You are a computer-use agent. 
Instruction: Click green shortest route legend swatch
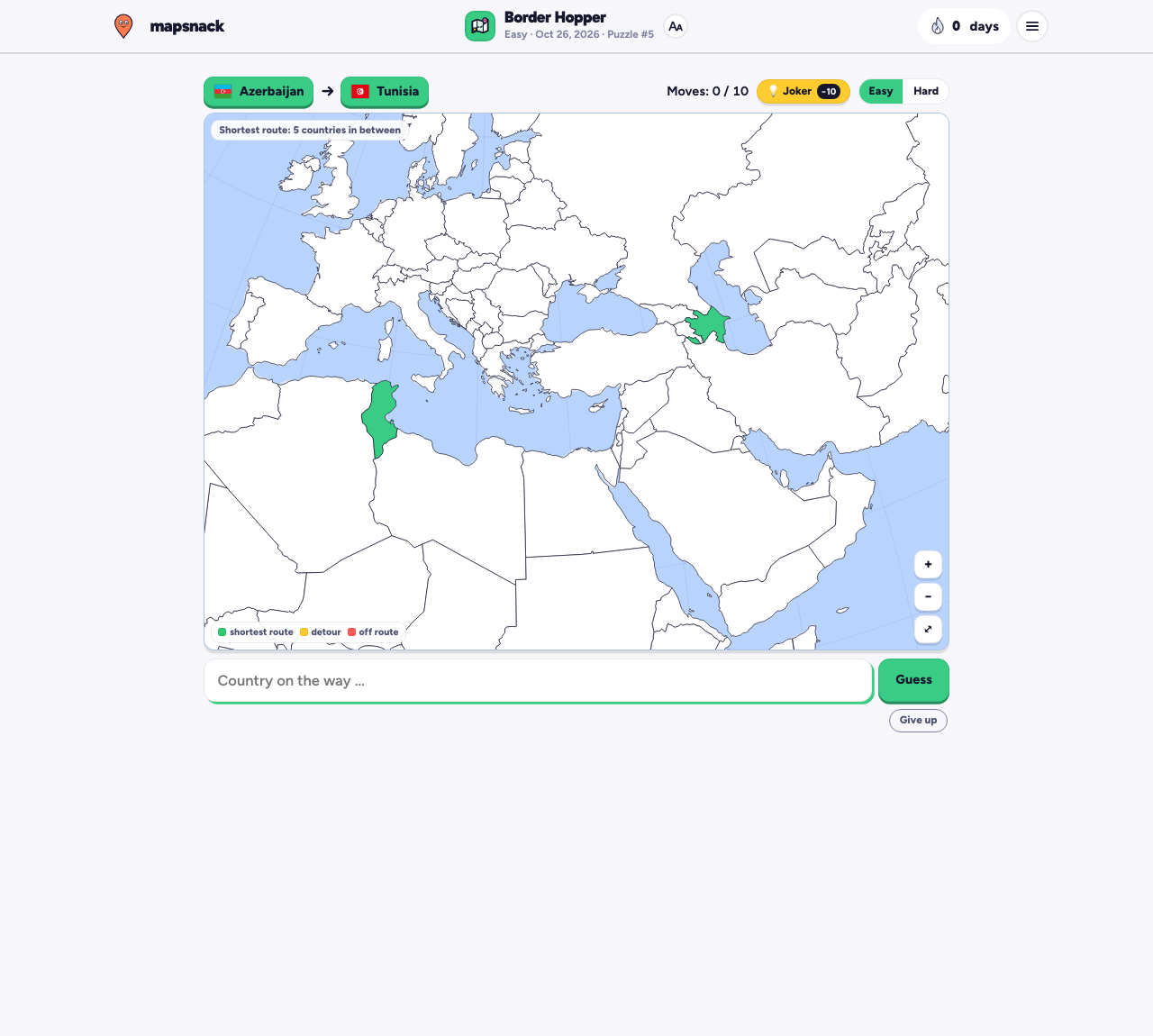[x=222, y=632]
